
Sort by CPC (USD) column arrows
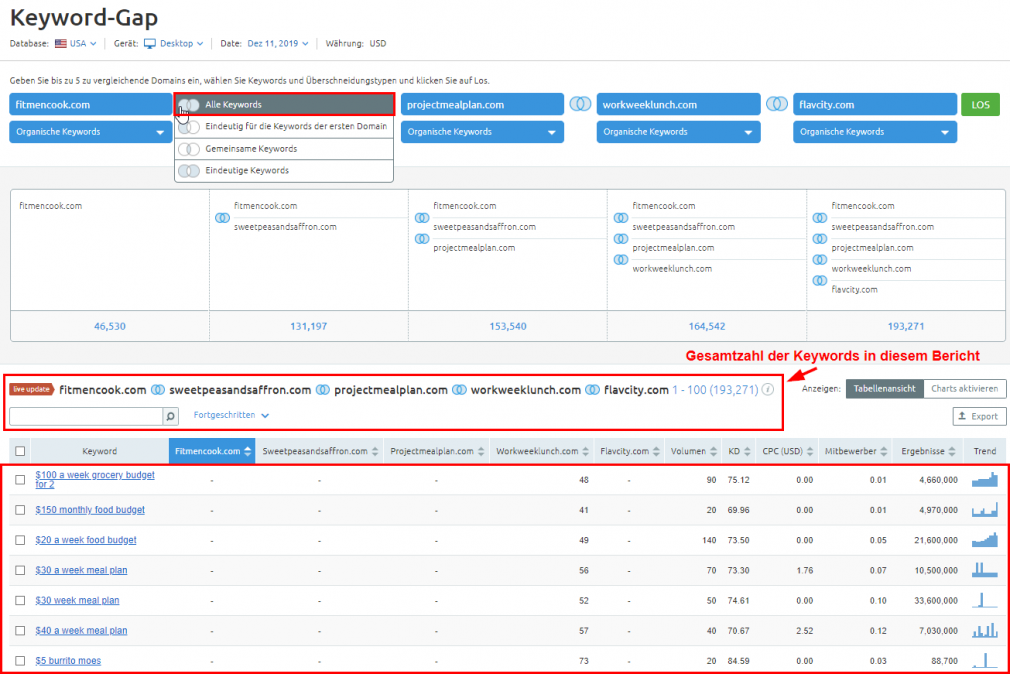click(810, 452)
